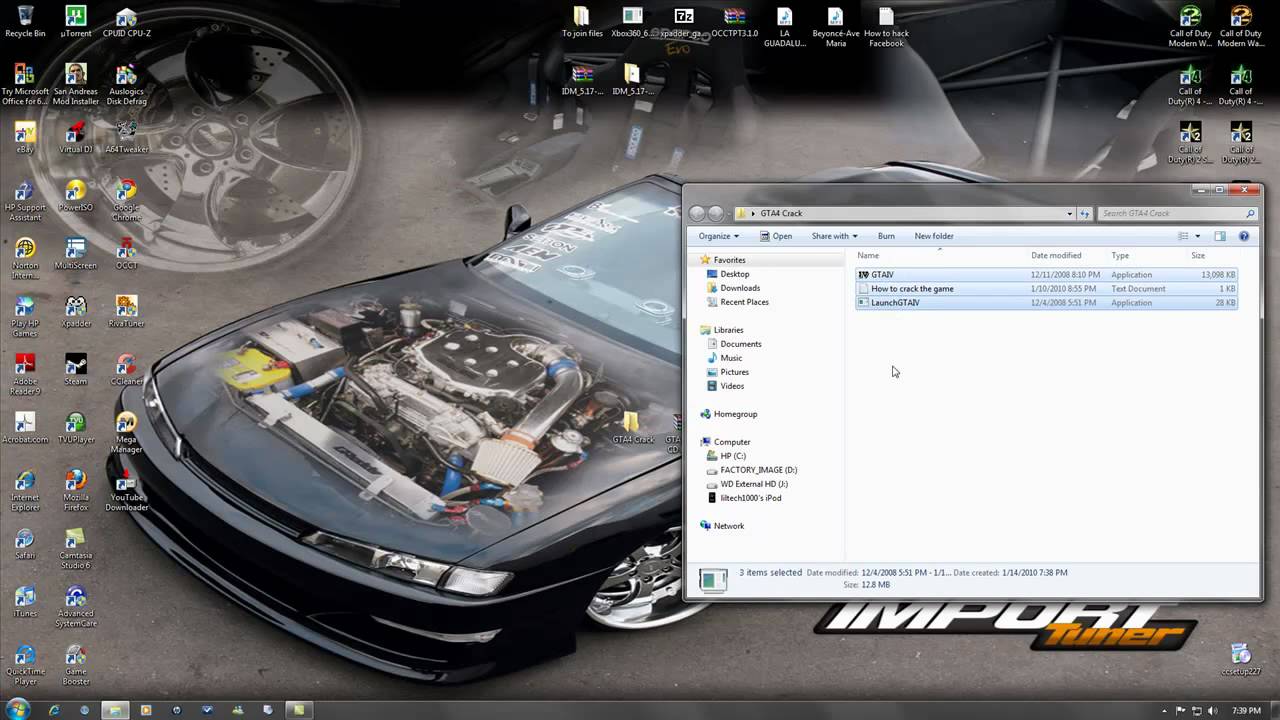Toggle the preview pane icon
1280x720 pixels.
(x=1220, y=236)
